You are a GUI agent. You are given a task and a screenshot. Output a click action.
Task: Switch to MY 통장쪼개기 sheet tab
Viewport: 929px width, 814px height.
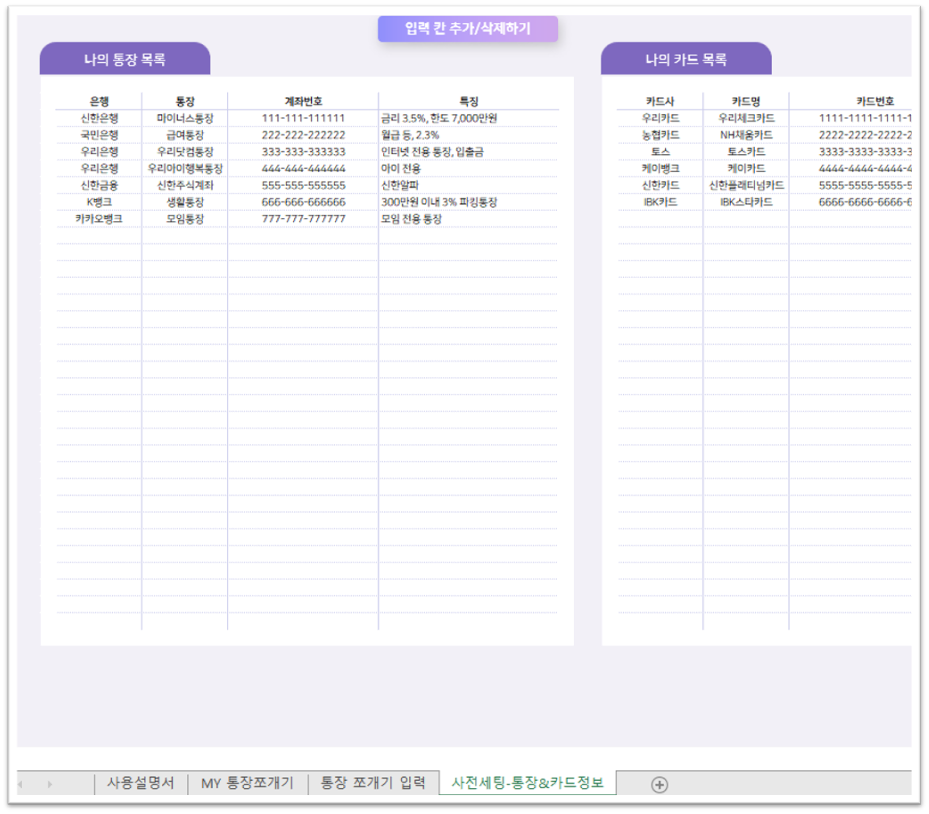[x=247, y=783]
